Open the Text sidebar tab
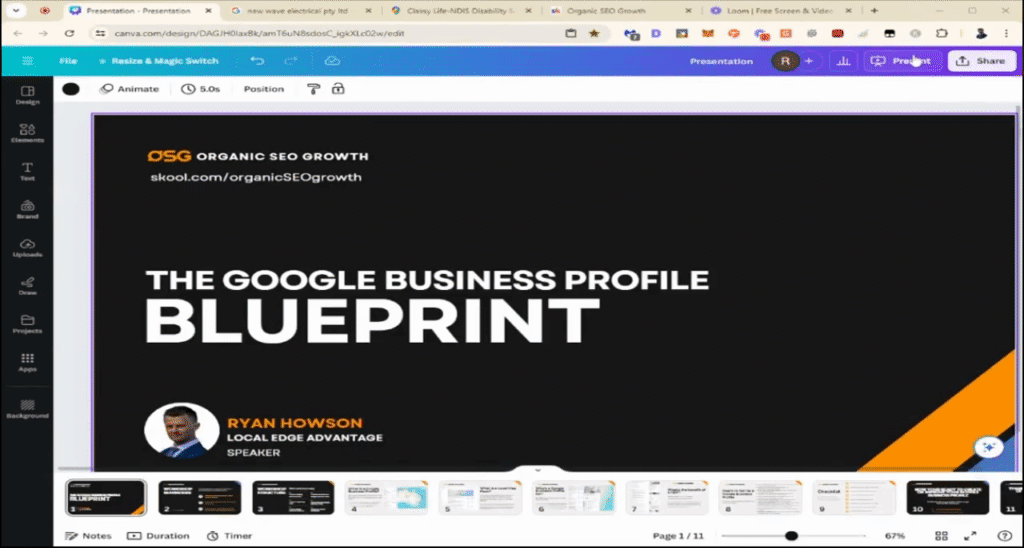The width and height of the screenshot is (1024, 548). tap(27, 171)
